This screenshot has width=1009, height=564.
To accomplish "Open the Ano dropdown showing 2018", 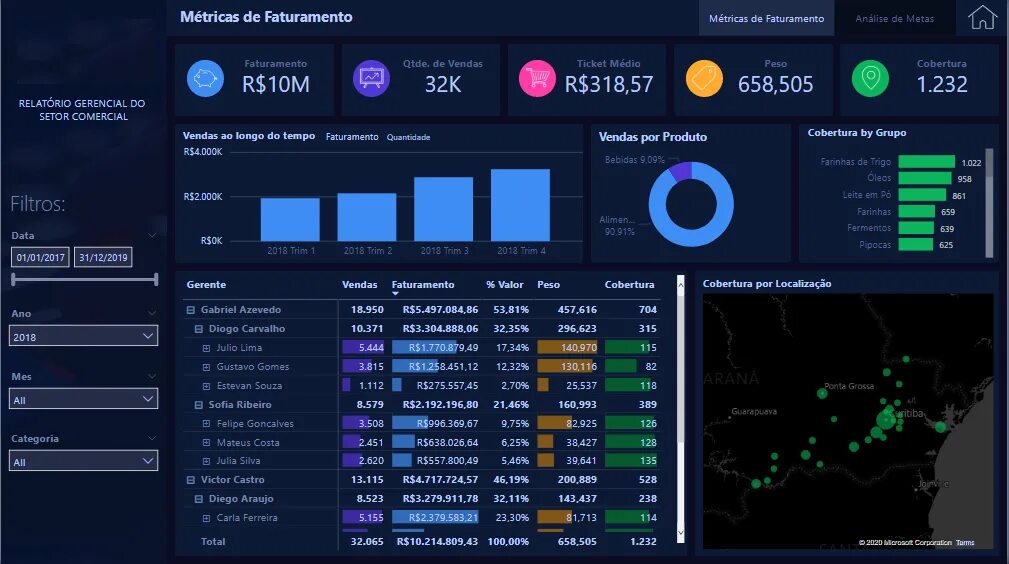I will point(83,336).
